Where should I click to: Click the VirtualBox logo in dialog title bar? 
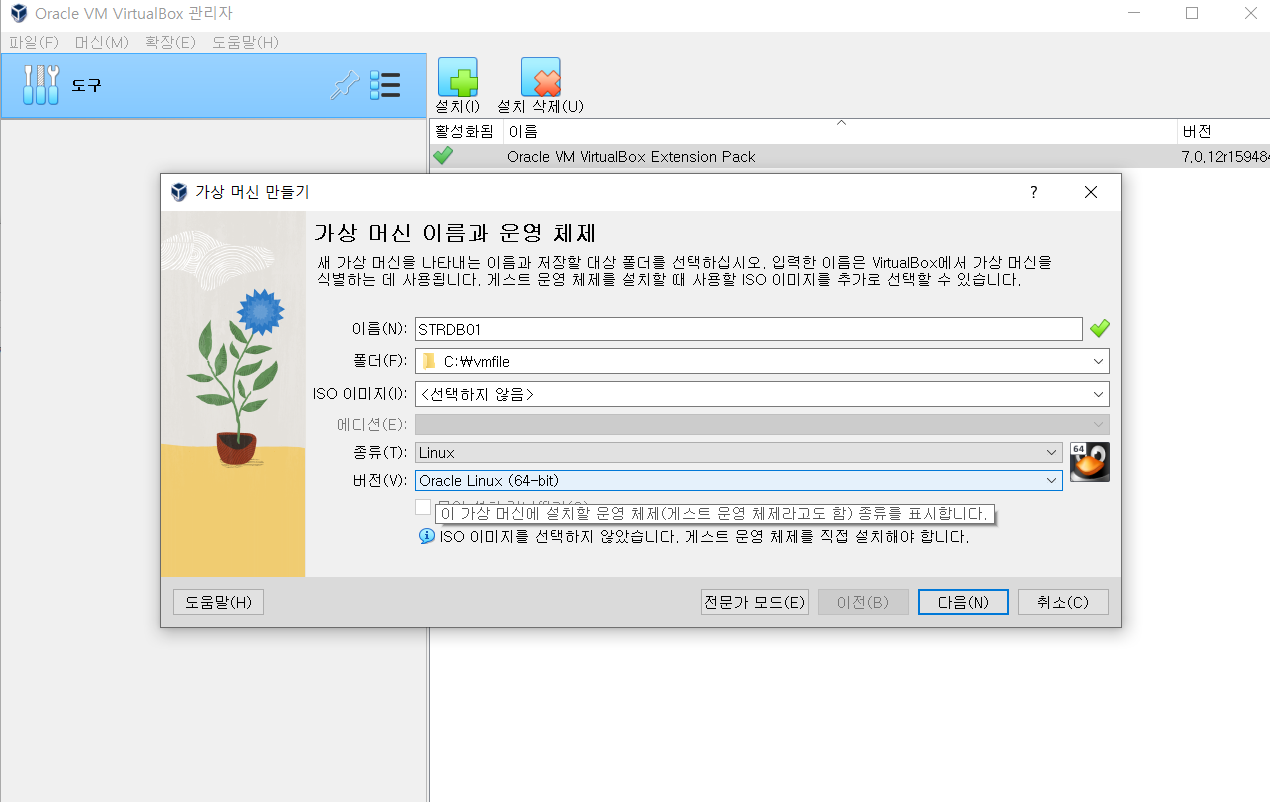179,192
